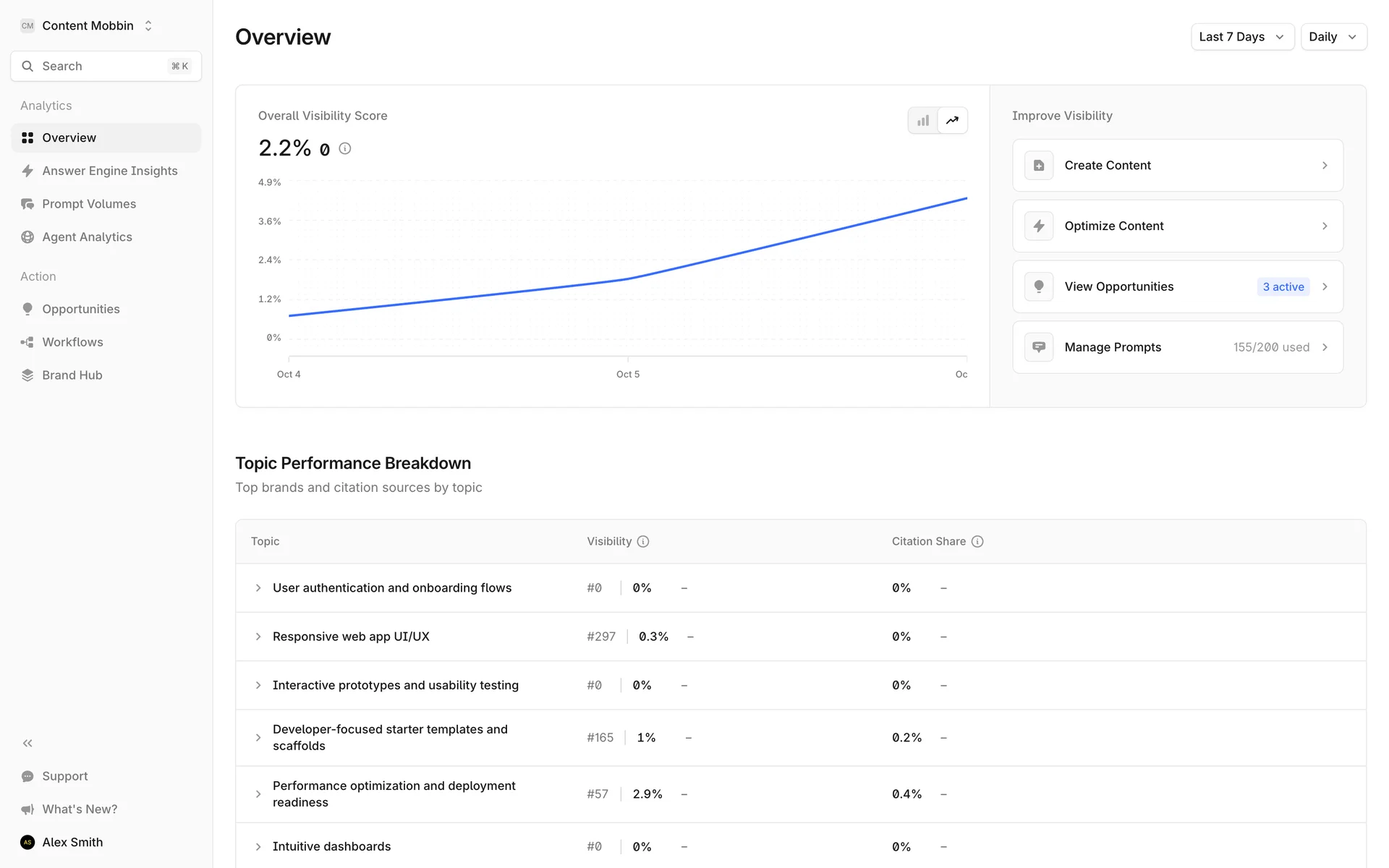Click Agent Analytics globe icon
The image size is (1389, 868).
pos(27,237)
